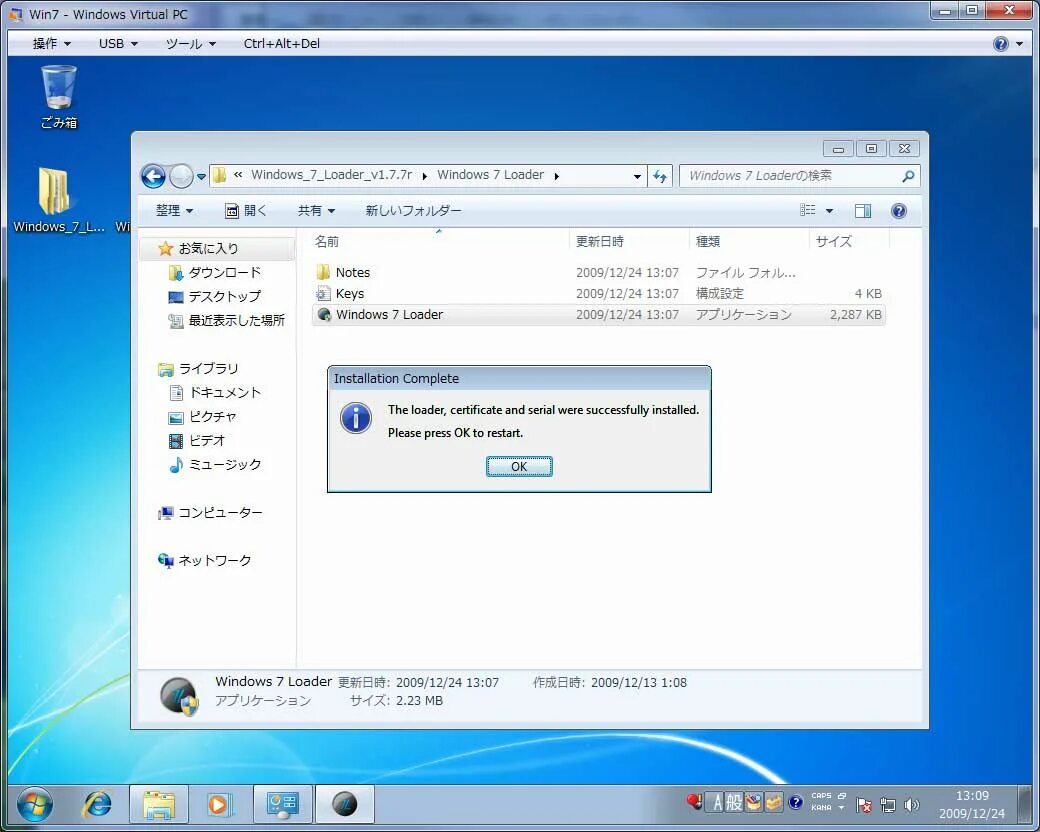Click the address bar refresh icon
The width and height of the screenshot is (1040, 832).
660,176
